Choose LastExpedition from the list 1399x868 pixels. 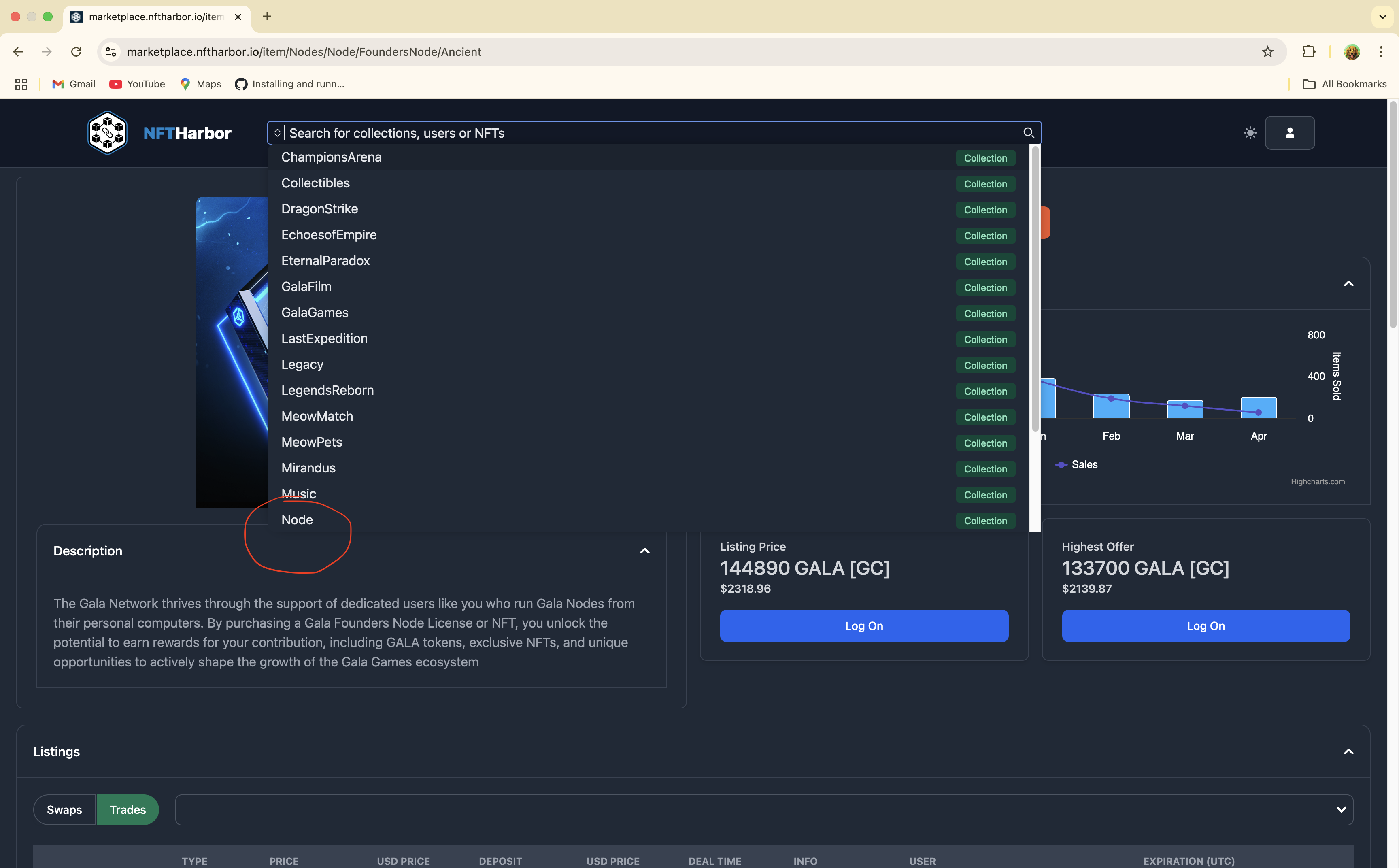[x=648, y=339]
